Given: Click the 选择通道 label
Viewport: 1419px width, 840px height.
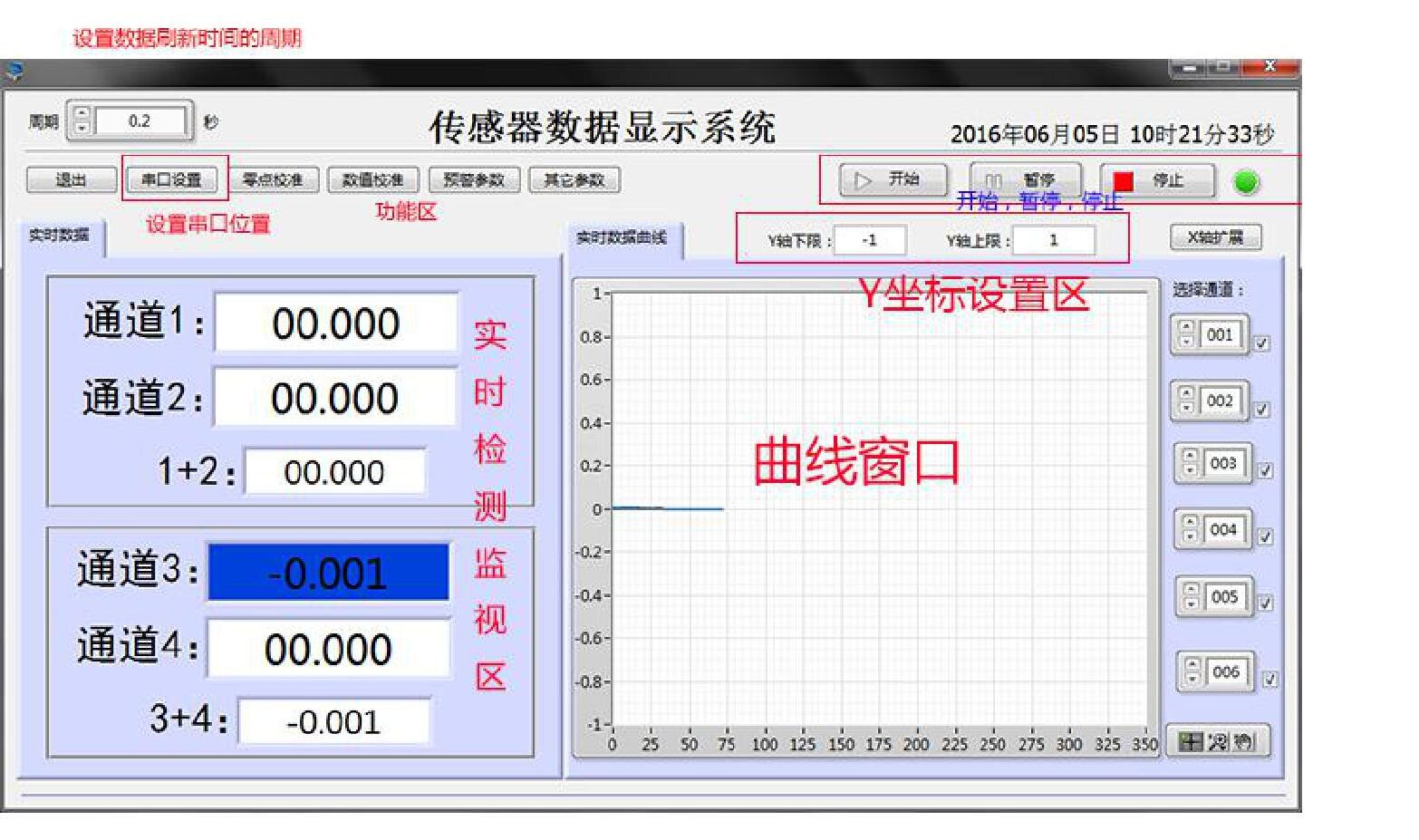Looking at the screenshot, I should click(1209, 290).
